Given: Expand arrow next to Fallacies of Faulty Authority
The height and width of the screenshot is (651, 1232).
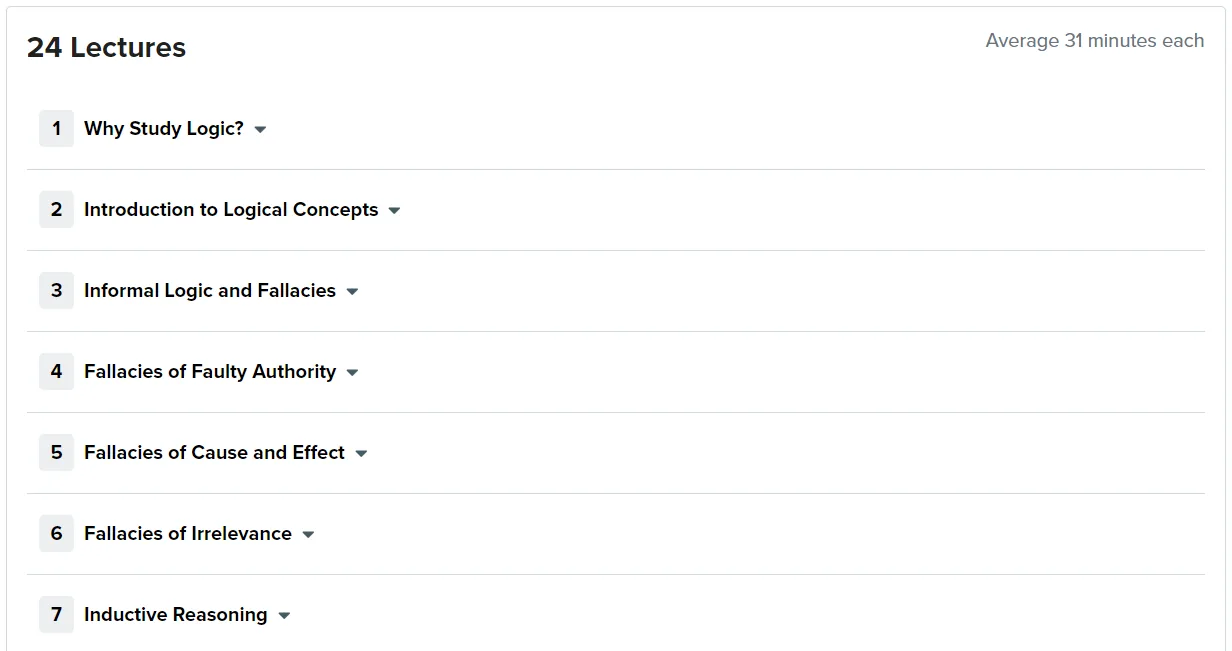Looking at the screenshot, I should click(352, 373).
